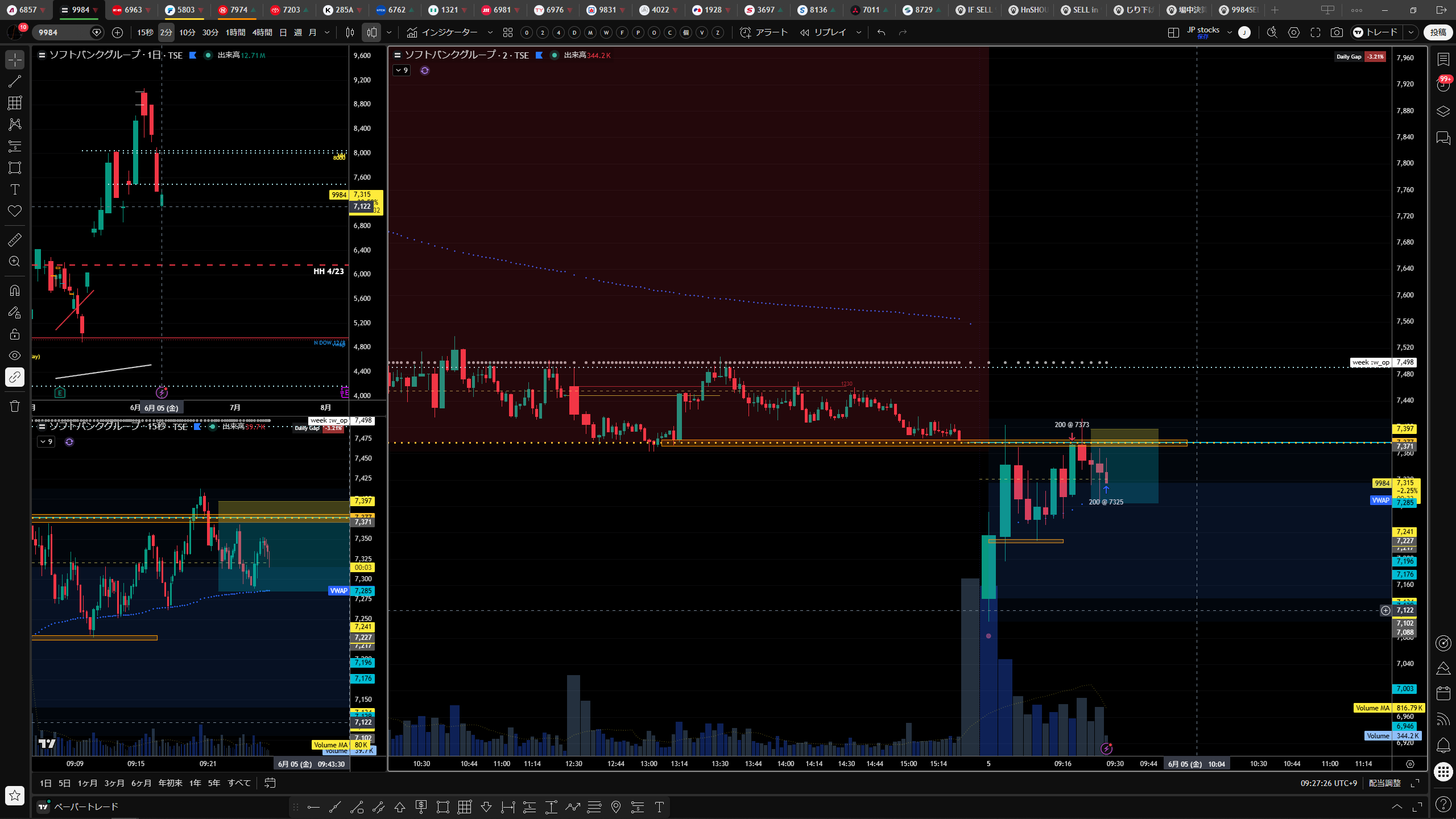The width and height of the screenshot is (1456, 819).
Task: Collapse the indicator legend showing 9
Action: pyautogui.click(x=402, y=71)
